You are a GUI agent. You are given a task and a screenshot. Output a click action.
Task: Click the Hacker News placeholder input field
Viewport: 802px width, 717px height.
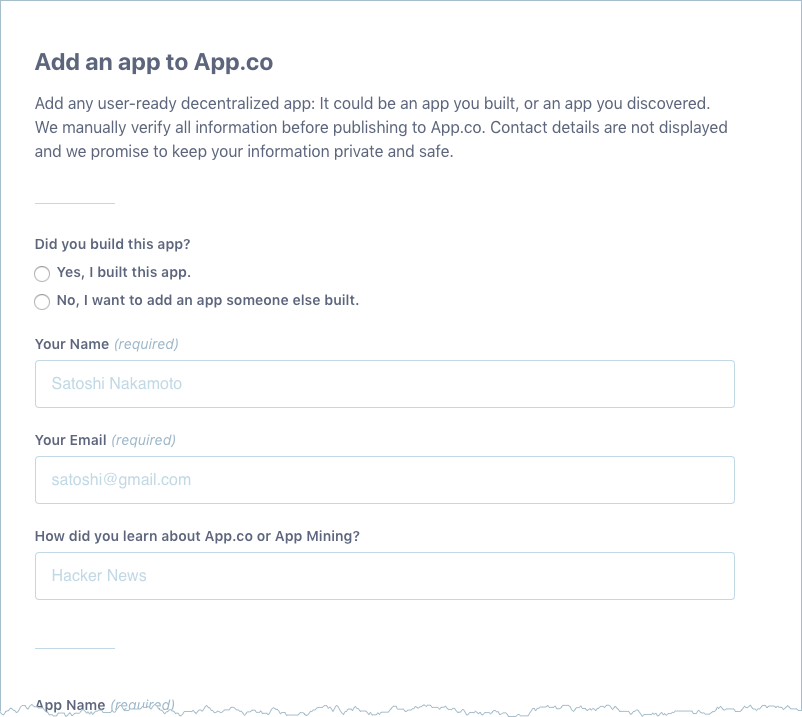384,576
